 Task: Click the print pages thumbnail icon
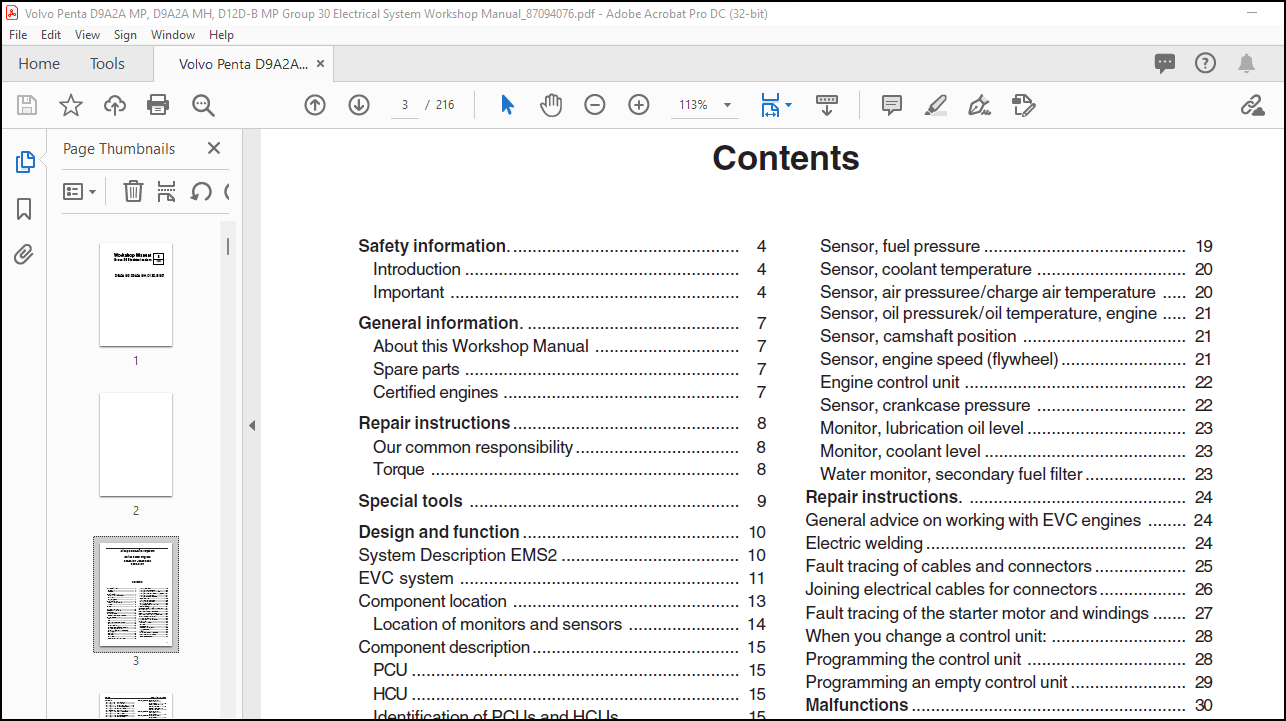click(x=166, y=191)
